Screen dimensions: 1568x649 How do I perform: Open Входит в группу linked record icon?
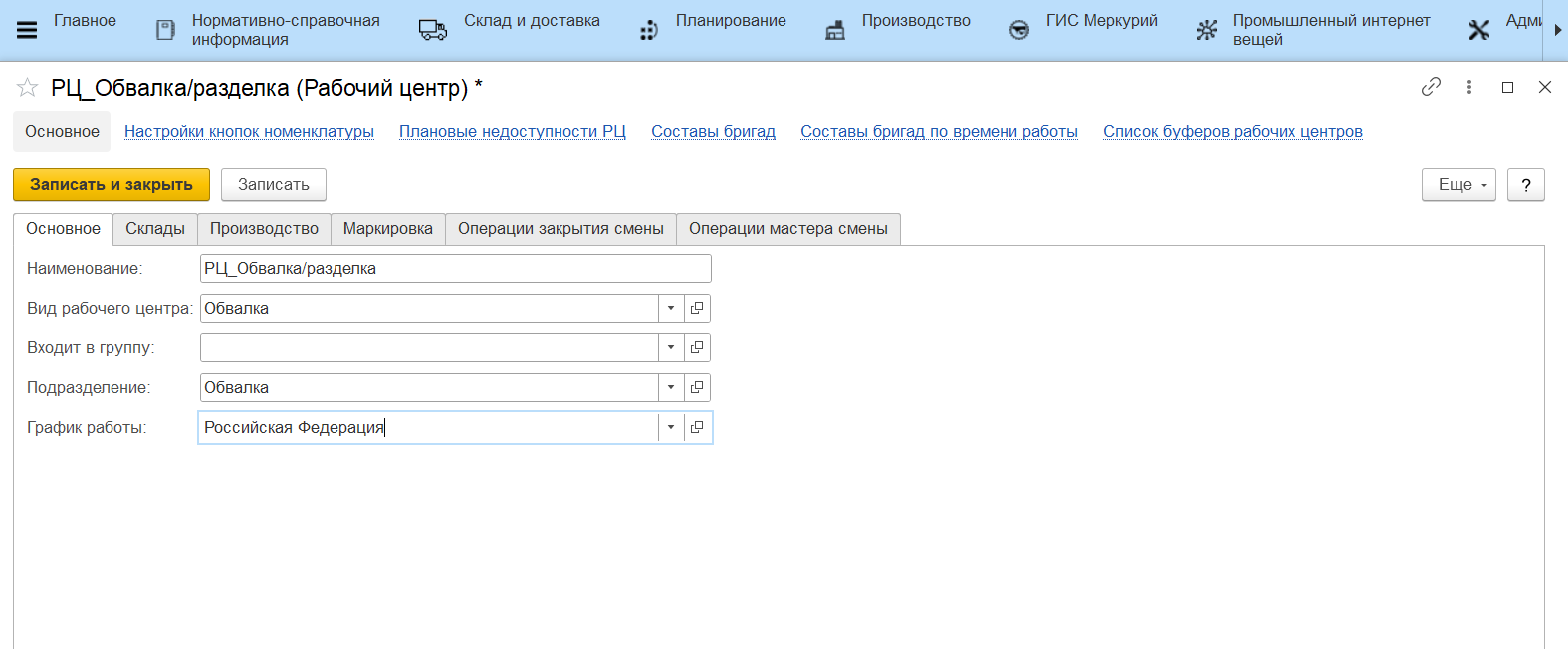697,347
